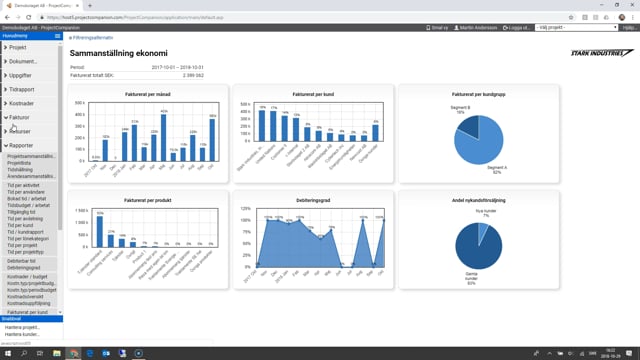Open a new browser tab
The width and height of the screenshot is (640, 360).
click(90, 6)
